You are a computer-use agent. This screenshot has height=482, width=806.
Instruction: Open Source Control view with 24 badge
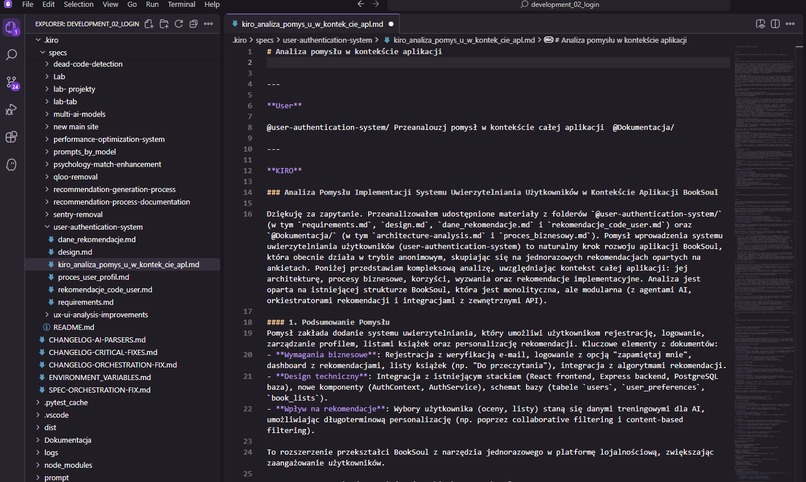11,82
